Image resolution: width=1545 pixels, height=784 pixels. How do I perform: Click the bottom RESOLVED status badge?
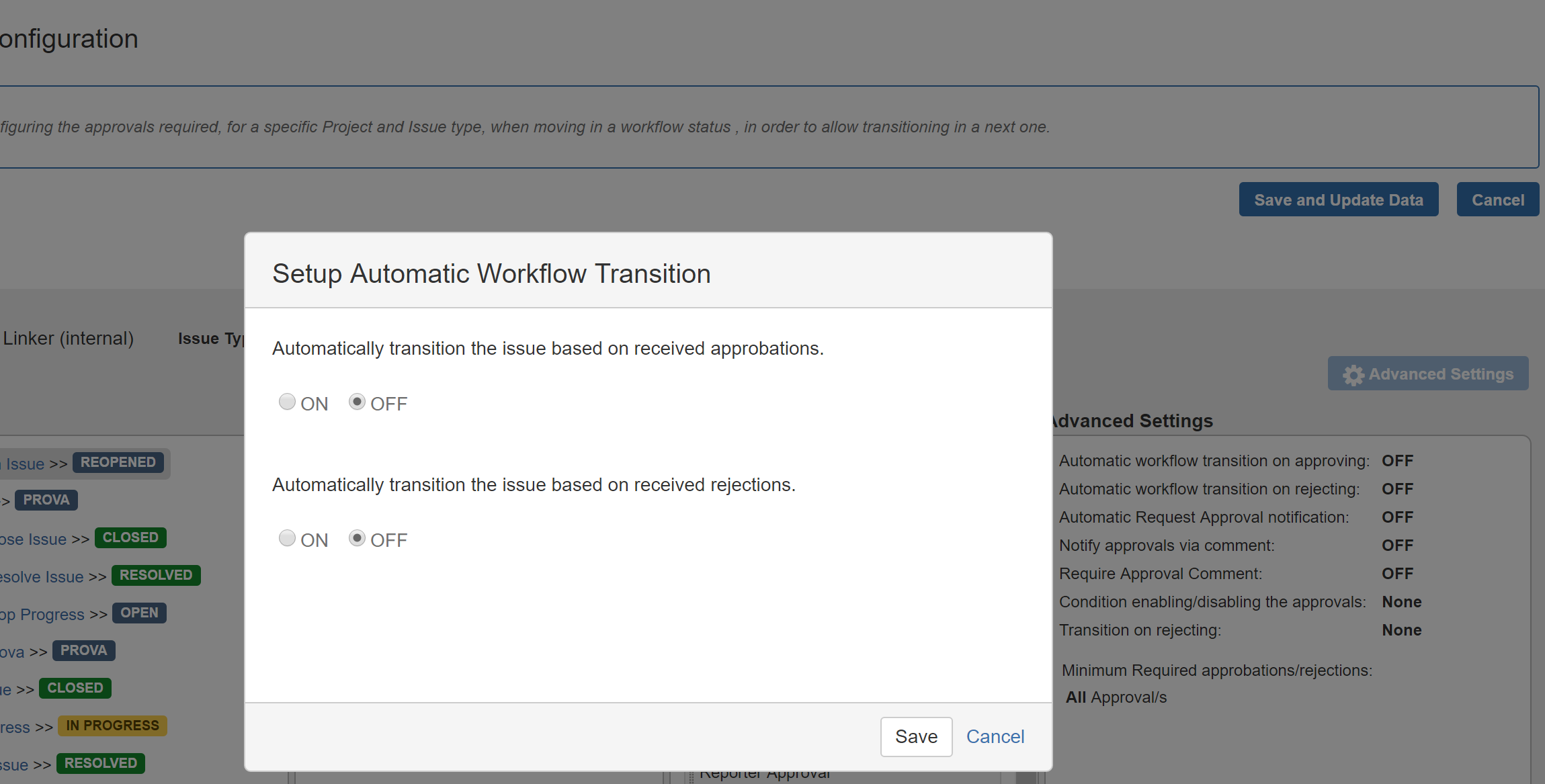coord(101,763)
